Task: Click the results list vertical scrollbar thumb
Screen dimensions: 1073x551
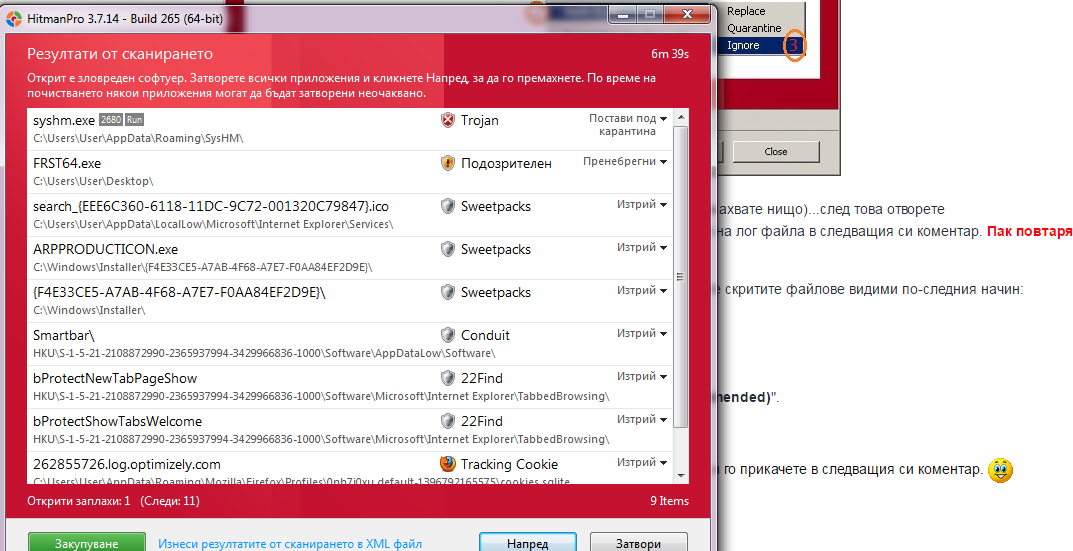Action: pyautogui.click(x=680, y=277)
